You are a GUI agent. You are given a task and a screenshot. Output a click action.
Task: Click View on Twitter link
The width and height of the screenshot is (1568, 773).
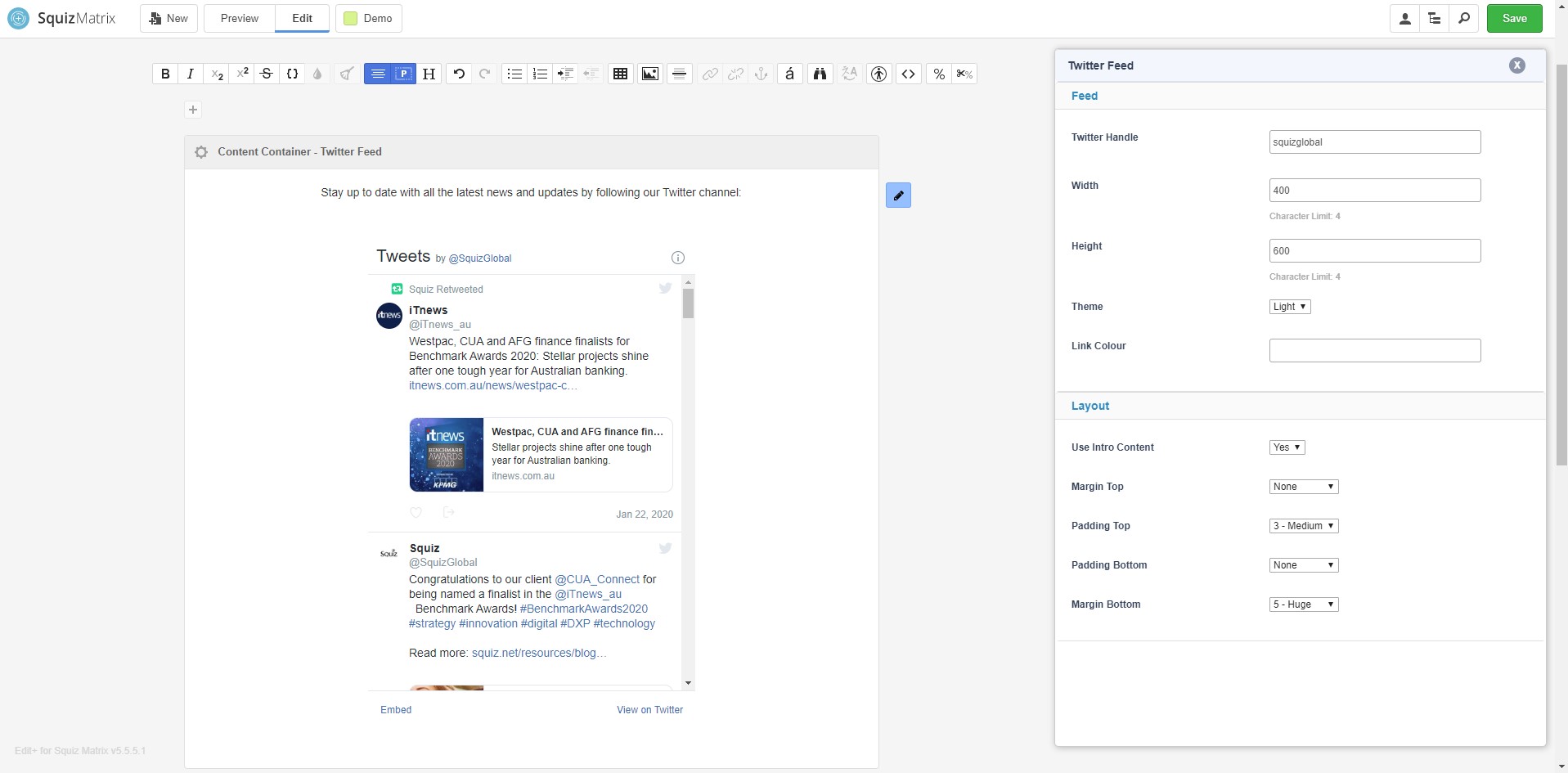(x=649, y=710)
